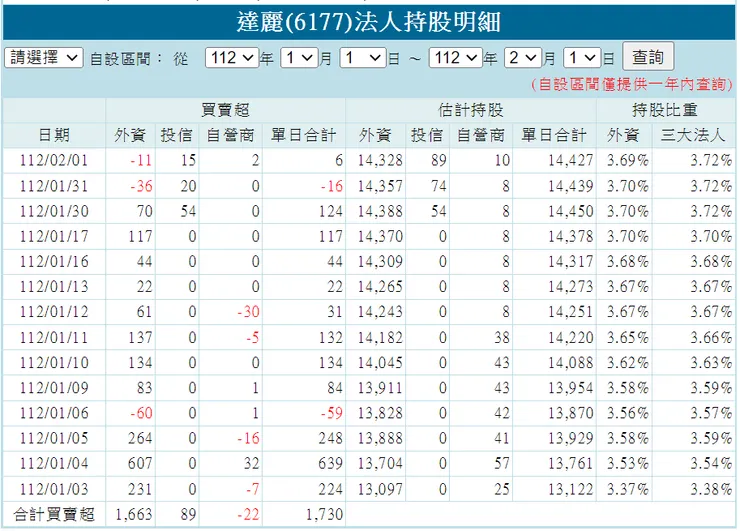Viewport: 740px width, 531px height.
Task: Click the 3.69% foreign ratio
Action: 627,161
